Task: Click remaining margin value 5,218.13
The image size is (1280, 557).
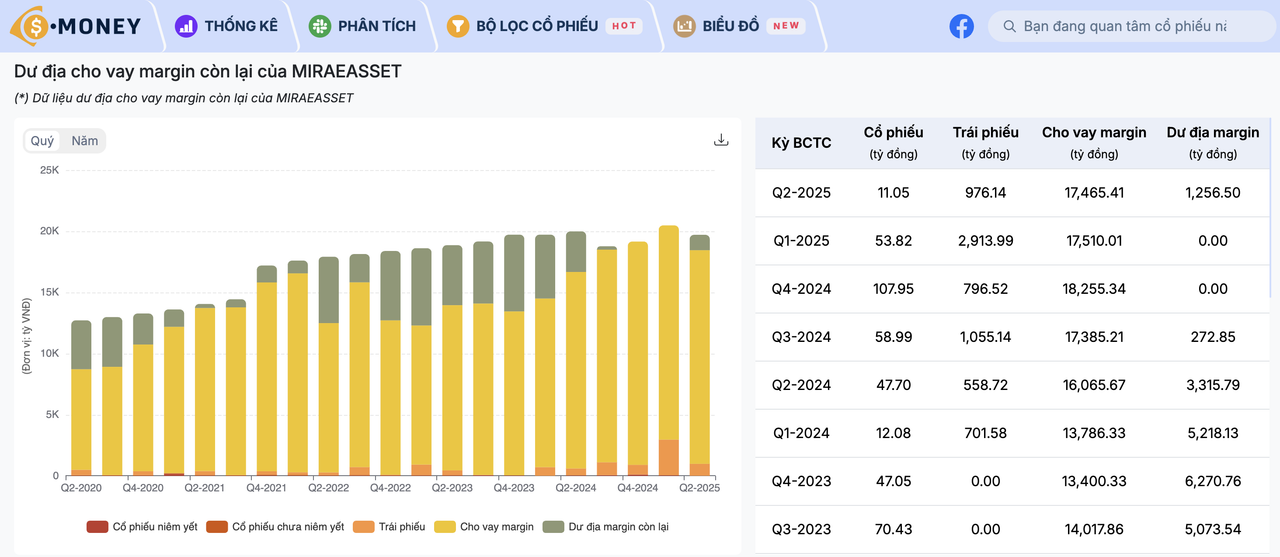Action: click(x=1213, y=433)
